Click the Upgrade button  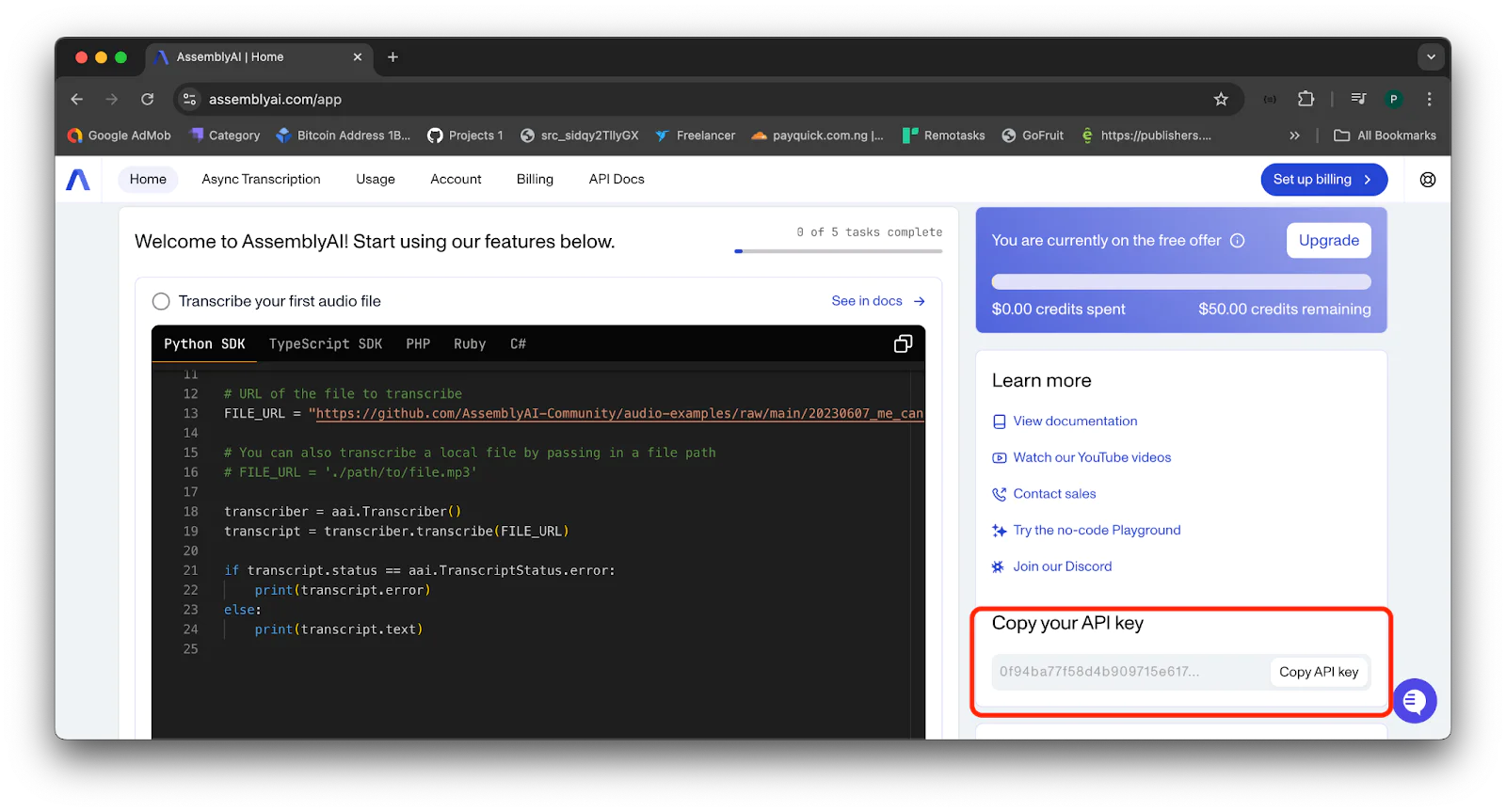(1328, 240)
